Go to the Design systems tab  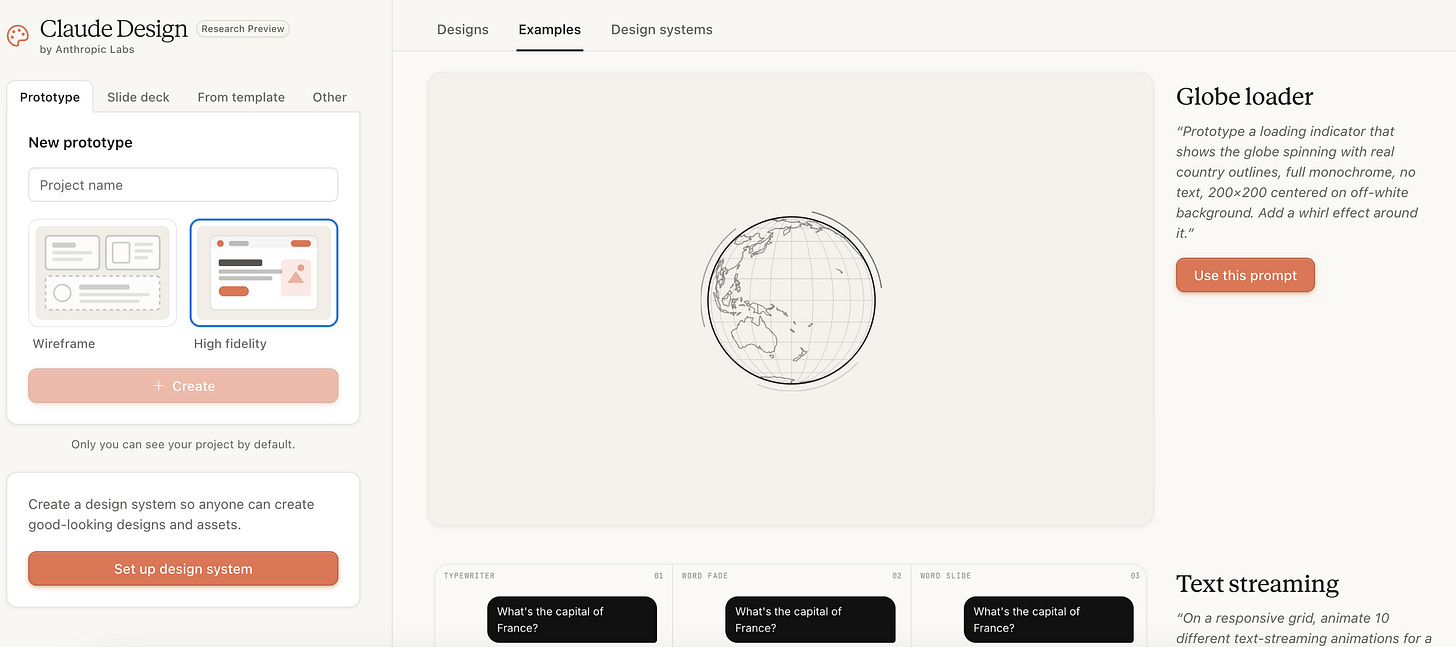662,30
